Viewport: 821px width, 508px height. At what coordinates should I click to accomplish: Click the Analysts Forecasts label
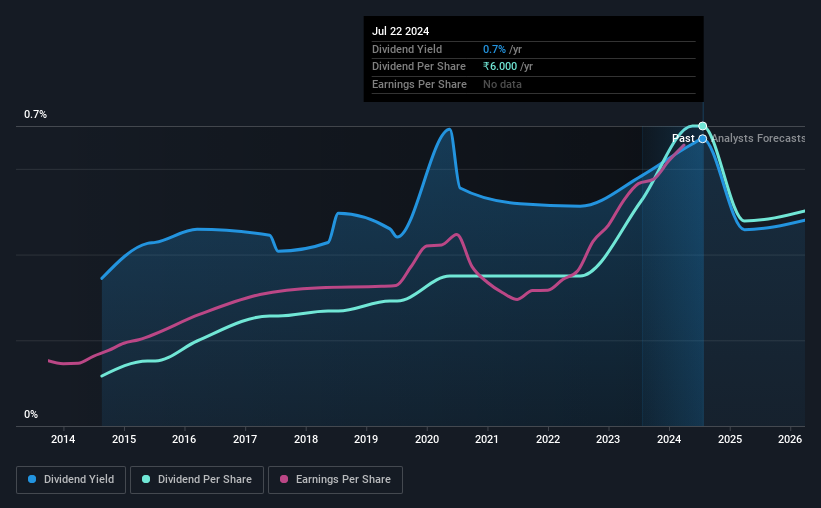pos(758,138)
